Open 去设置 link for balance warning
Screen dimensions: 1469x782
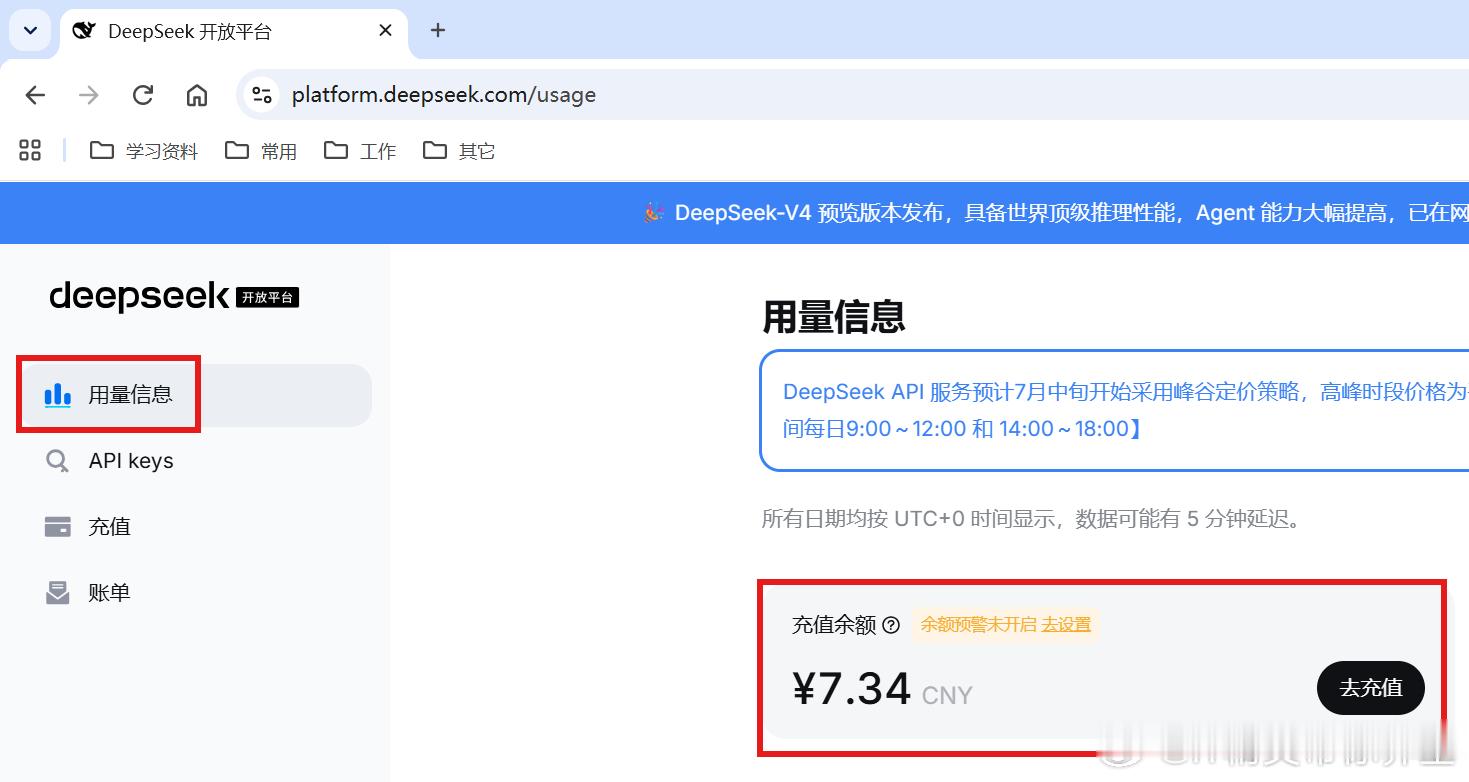tap(1066, 624)
